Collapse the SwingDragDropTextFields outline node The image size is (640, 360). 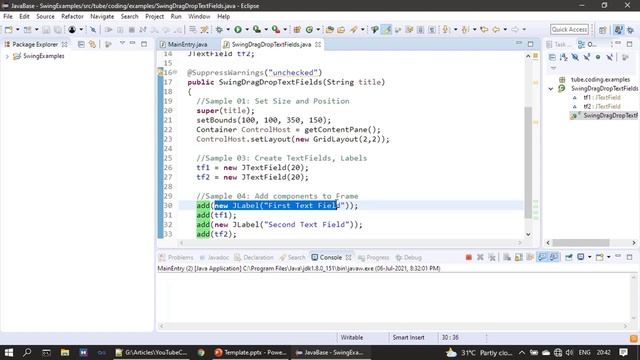(x=551, y=89)
